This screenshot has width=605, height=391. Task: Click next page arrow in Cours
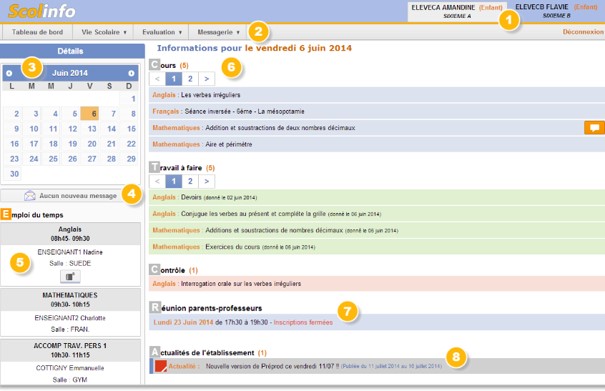point(206,79)
